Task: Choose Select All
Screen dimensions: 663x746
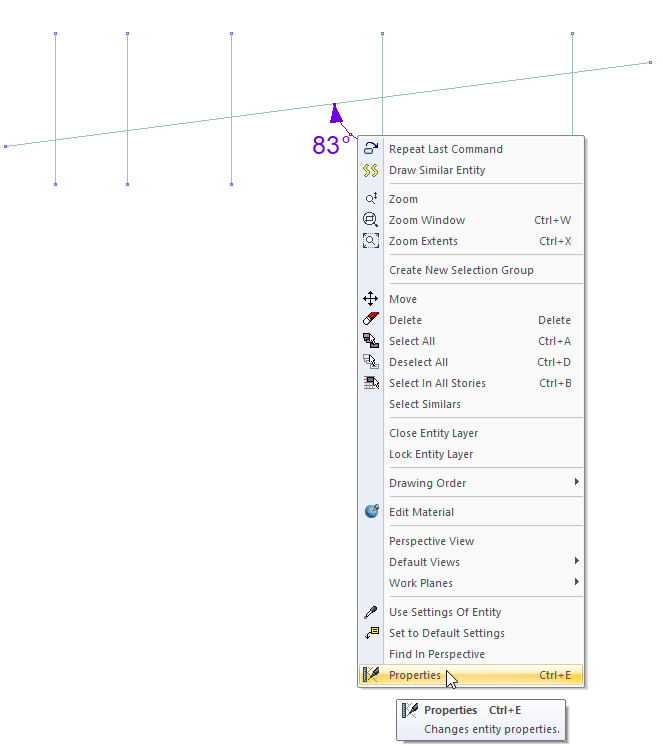Action: [x=471, y=341]
